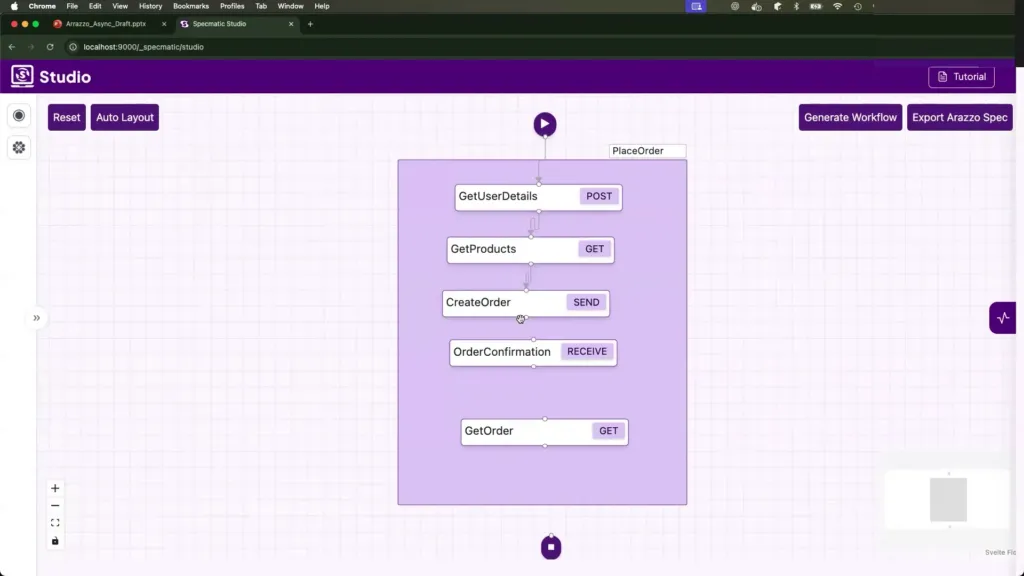Open the Tutorial document
Viewport: 1024px width, 576px height.
pos(960,77)
